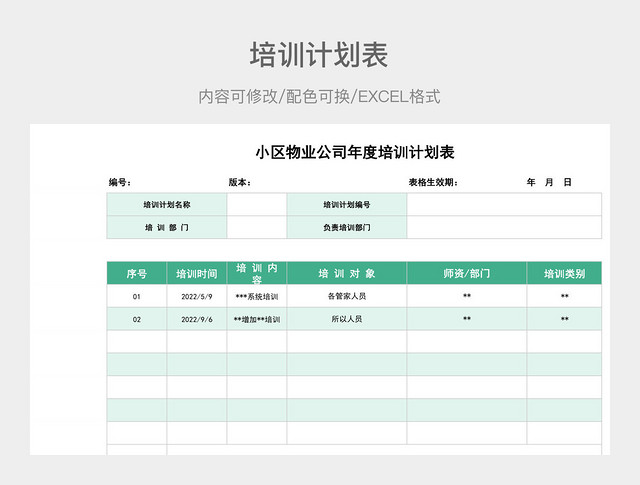Click the '***系统培训' cell
The width and height of the screenshot is (640, 485).
click(257, 296)
